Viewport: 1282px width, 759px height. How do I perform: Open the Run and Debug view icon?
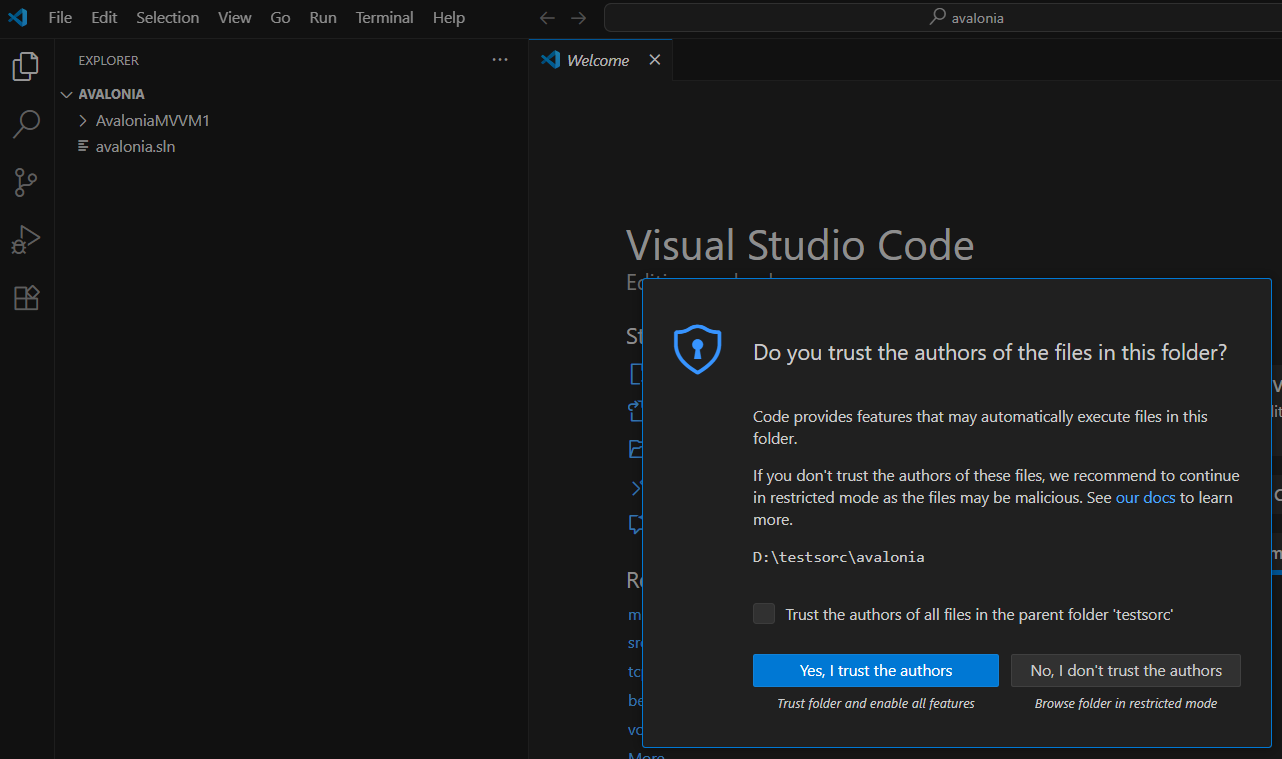pyautogui.click(x=26, y=240)
